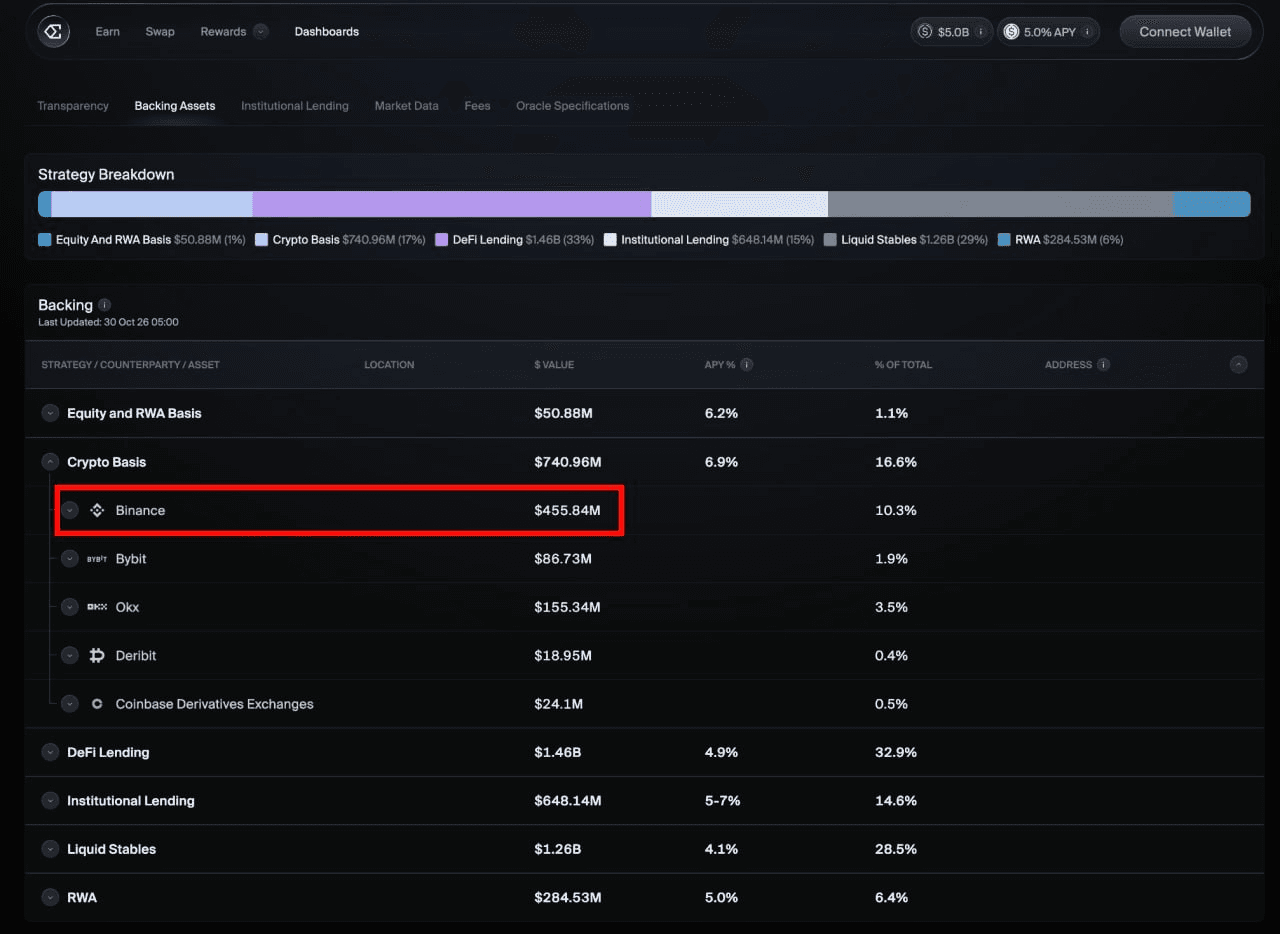Collapse the Crypto Basis row

pyautogui.click(x=50, y=462)
